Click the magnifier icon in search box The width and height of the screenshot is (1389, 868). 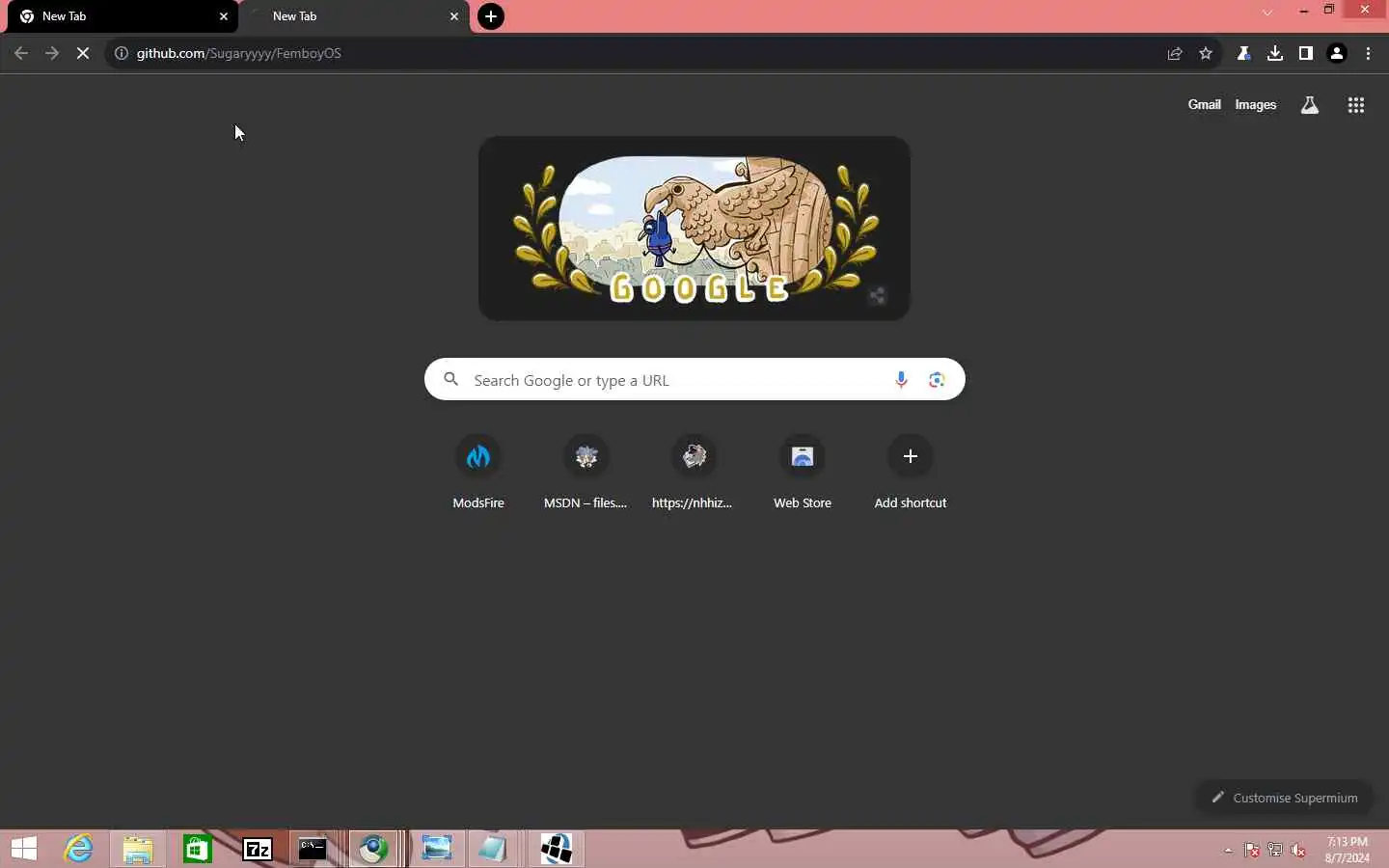click(450, 380)
